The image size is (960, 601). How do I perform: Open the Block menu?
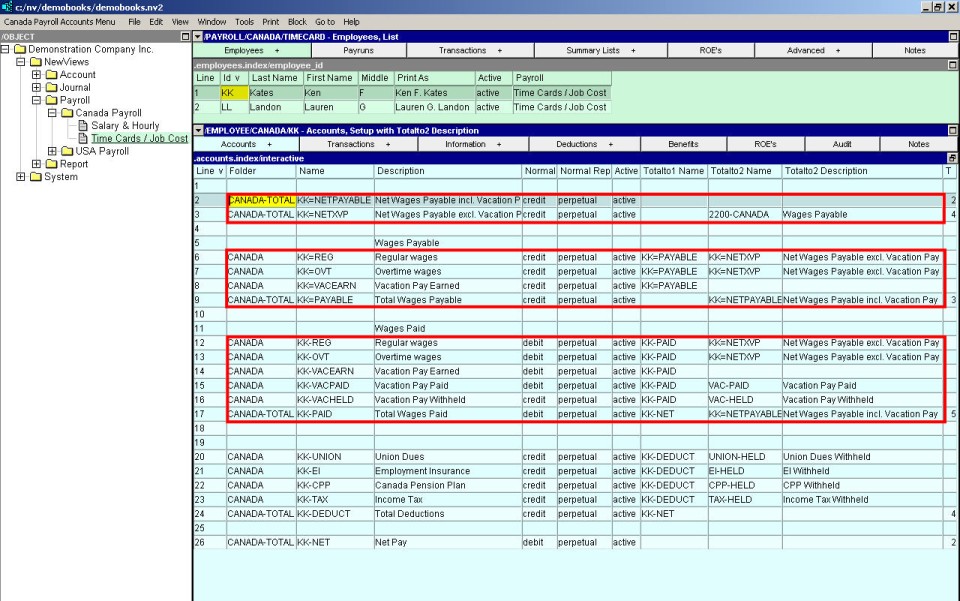[x=297, y=21]
